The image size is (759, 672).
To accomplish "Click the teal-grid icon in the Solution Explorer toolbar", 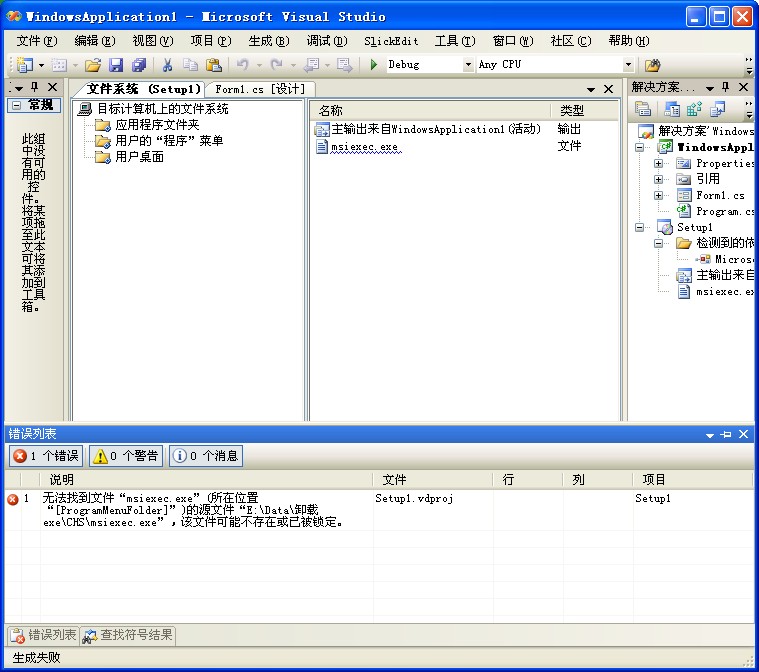I will coord(694,109).
